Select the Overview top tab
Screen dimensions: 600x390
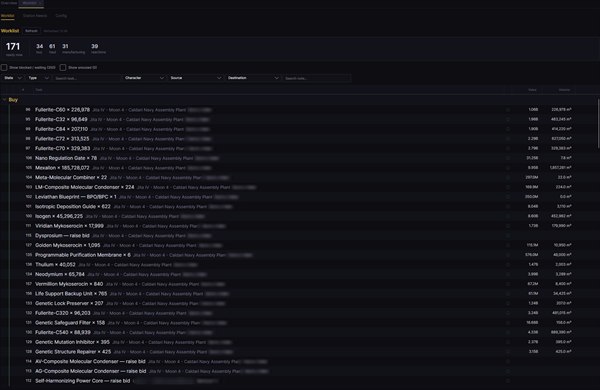[9, 3]
